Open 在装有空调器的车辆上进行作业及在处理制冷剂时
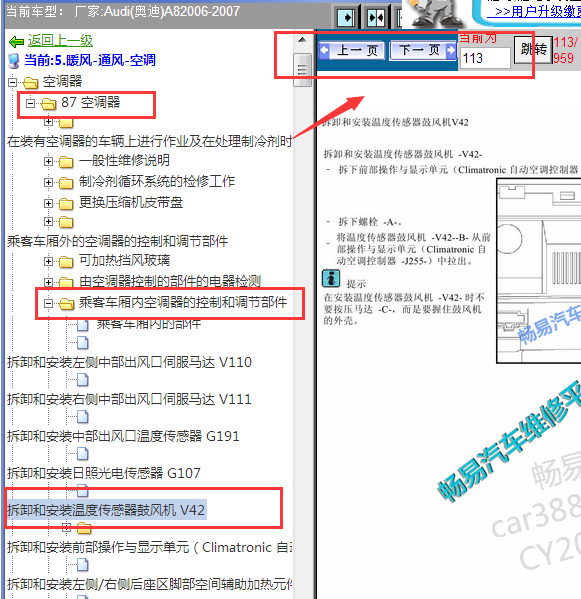Screen dimensions: 581x599 click(x=149, y=141)
